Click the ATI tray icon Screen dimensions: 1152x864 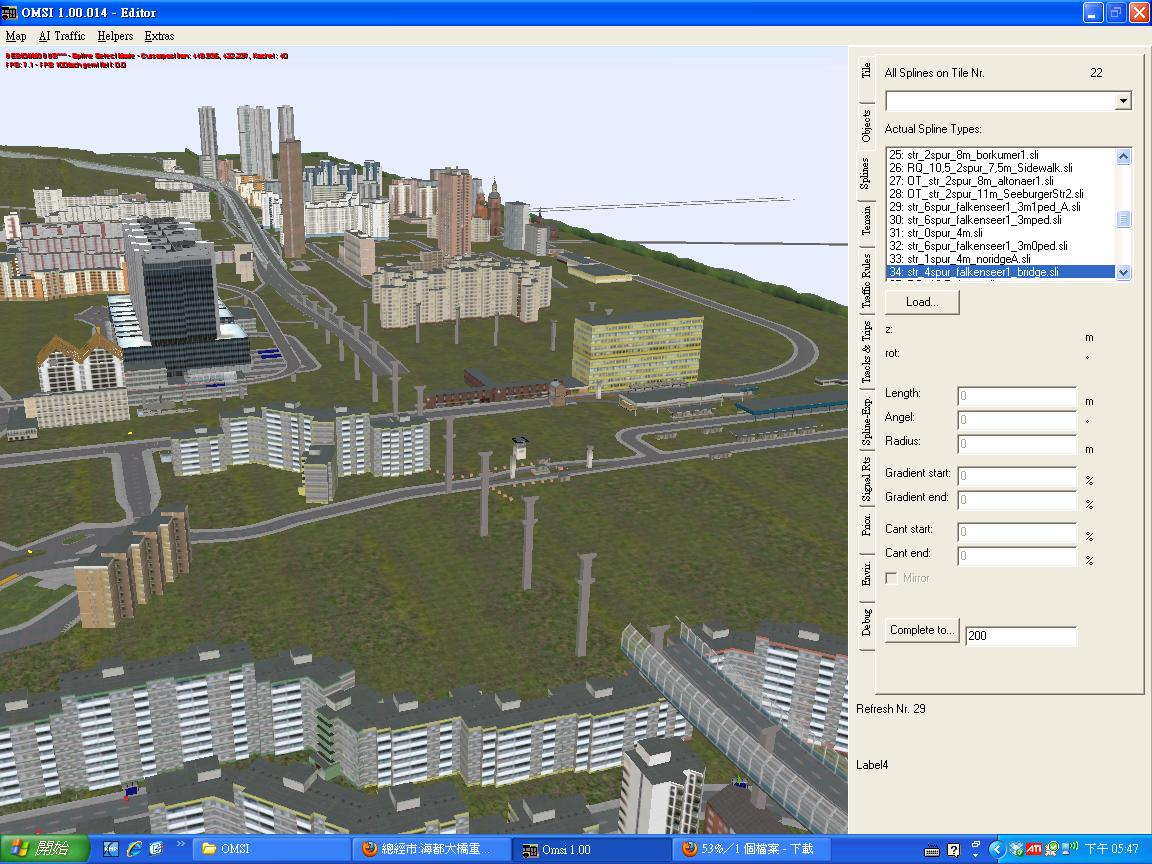pos(1034,849)
